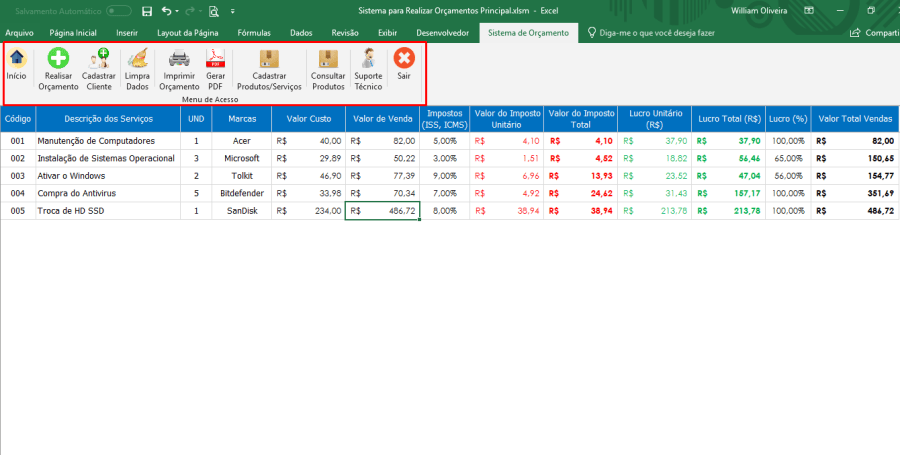Expand the undo history dropdown arrow

coord(177,11)
